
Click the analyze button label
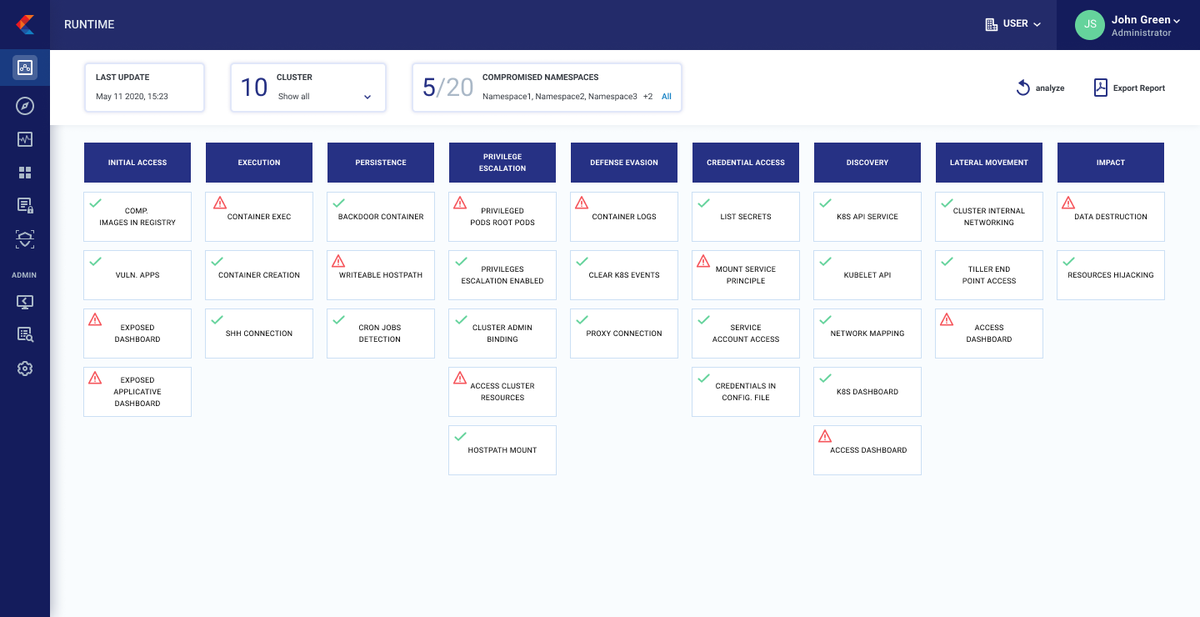click(1050, 88)
